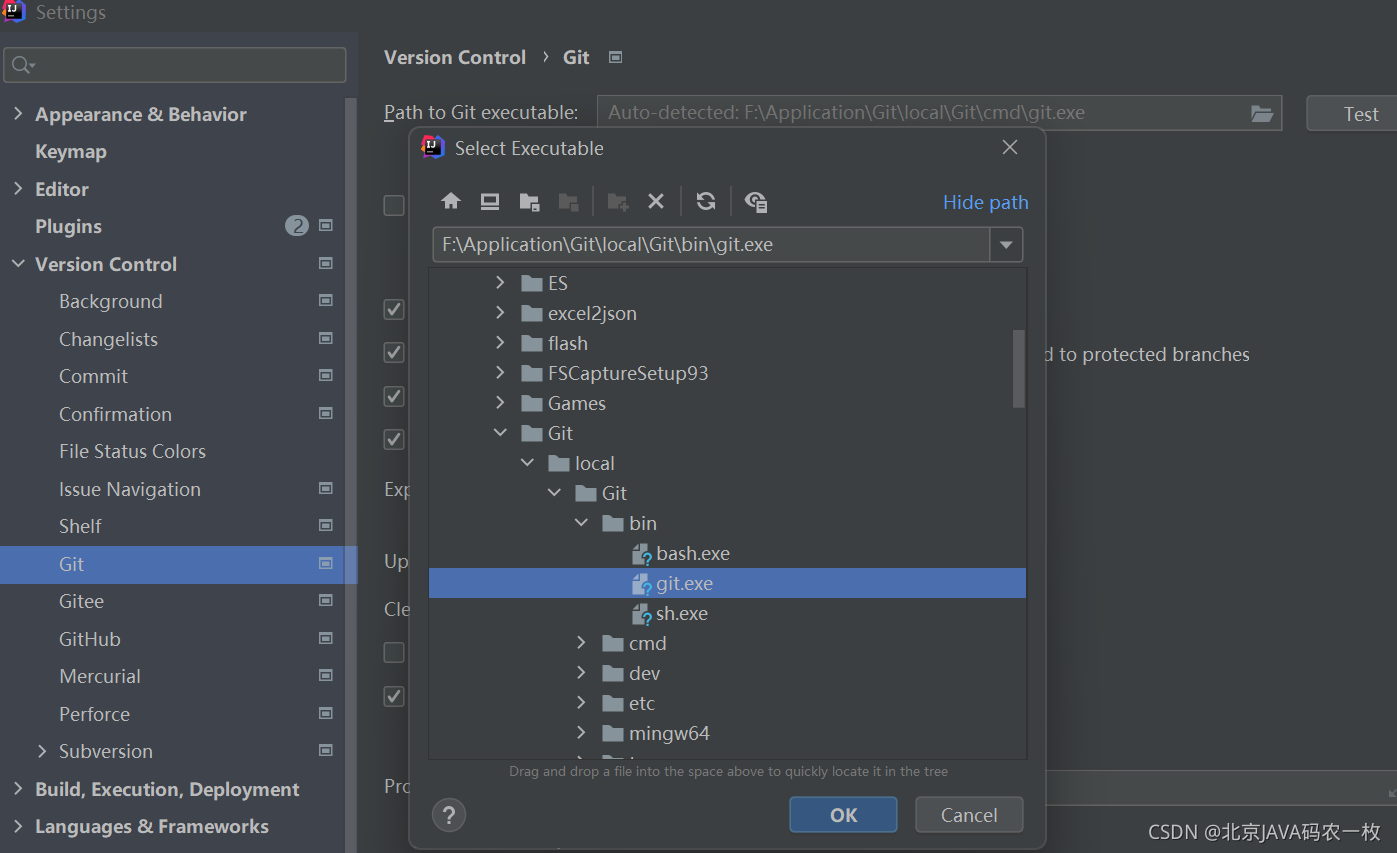Click the grayed Module directory toolbar icon
Screen dimensions: 1397x853
click(569, 201)
